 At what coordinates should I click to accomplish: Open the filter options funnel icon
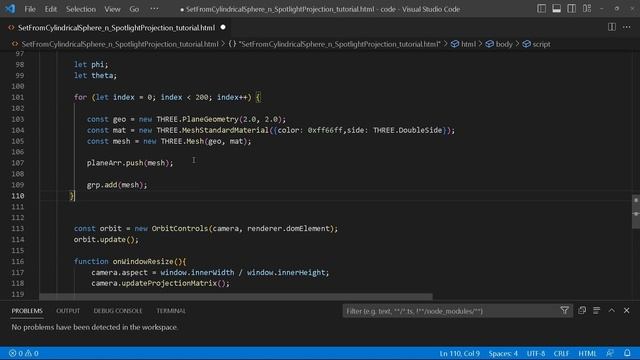pyautogui.click(x=564, y=311)
